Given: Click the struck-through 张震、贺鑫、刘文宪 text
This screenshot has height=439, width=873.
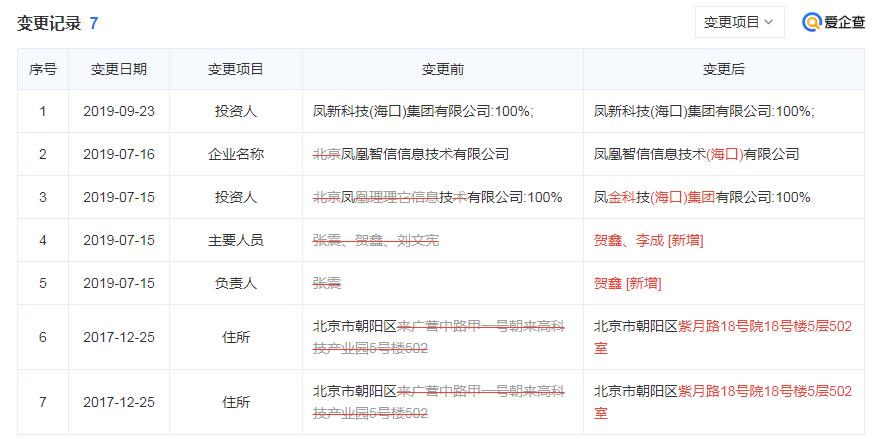Looking at the screenshot, I should 376,240.
